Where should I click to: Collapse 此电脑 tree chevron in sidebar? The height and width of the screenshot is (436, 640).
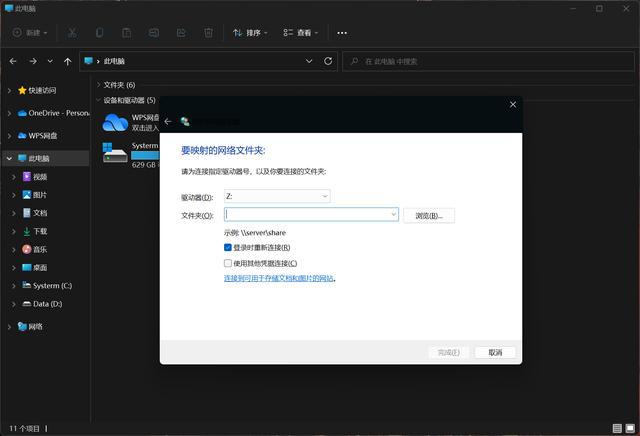pos(9,158)
